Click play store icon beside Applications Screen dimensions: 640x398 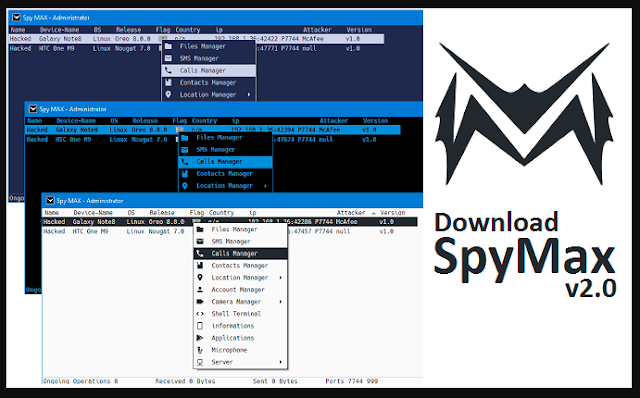pyautogui.click(x=200, y=338)
